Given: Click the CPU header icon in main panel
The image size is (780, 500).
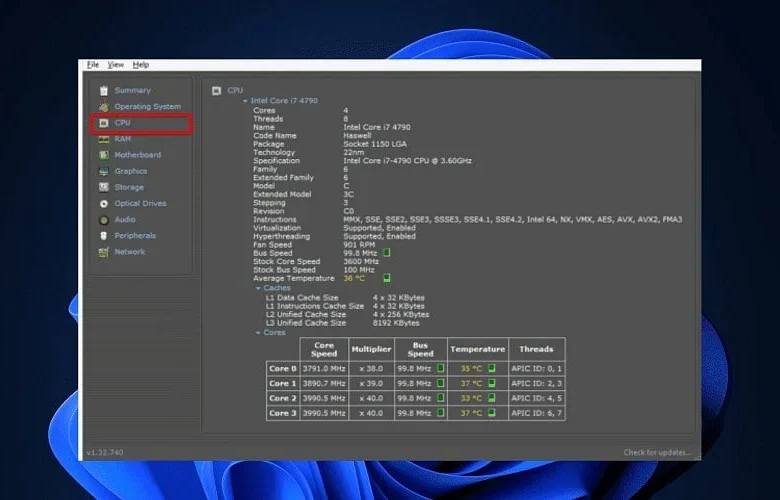Looking at the screenshot, I should pos(216,91).
